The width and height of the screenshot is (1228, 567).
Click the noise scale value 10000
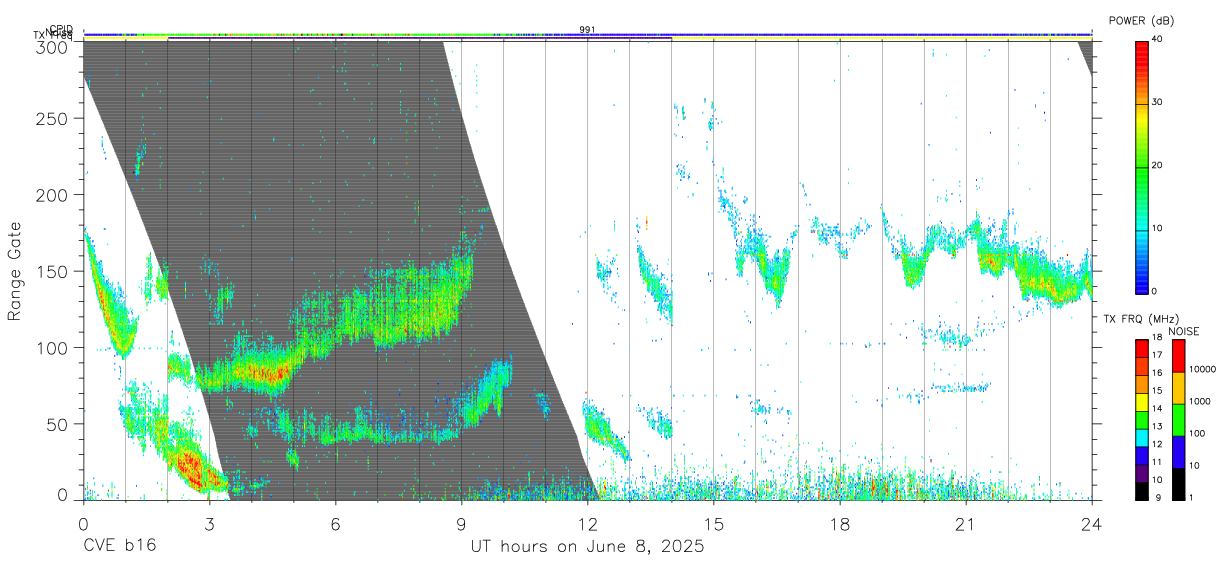pos(1204,370)
